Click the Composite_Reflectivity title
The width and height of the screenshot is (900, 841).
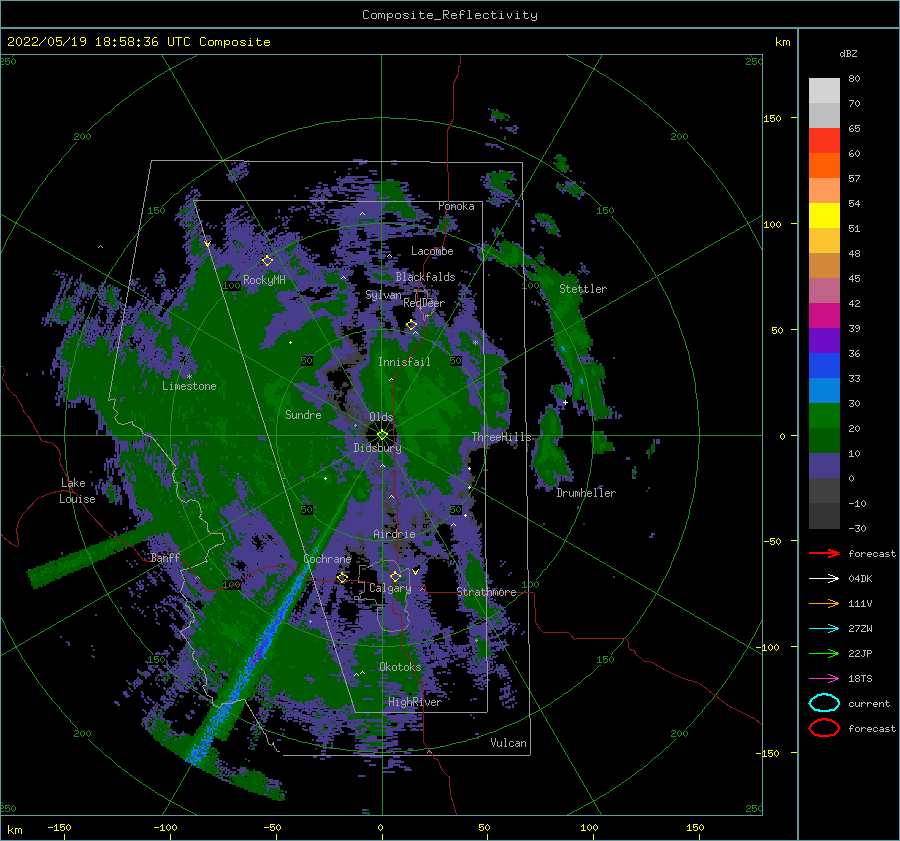(x=450, y=15)
